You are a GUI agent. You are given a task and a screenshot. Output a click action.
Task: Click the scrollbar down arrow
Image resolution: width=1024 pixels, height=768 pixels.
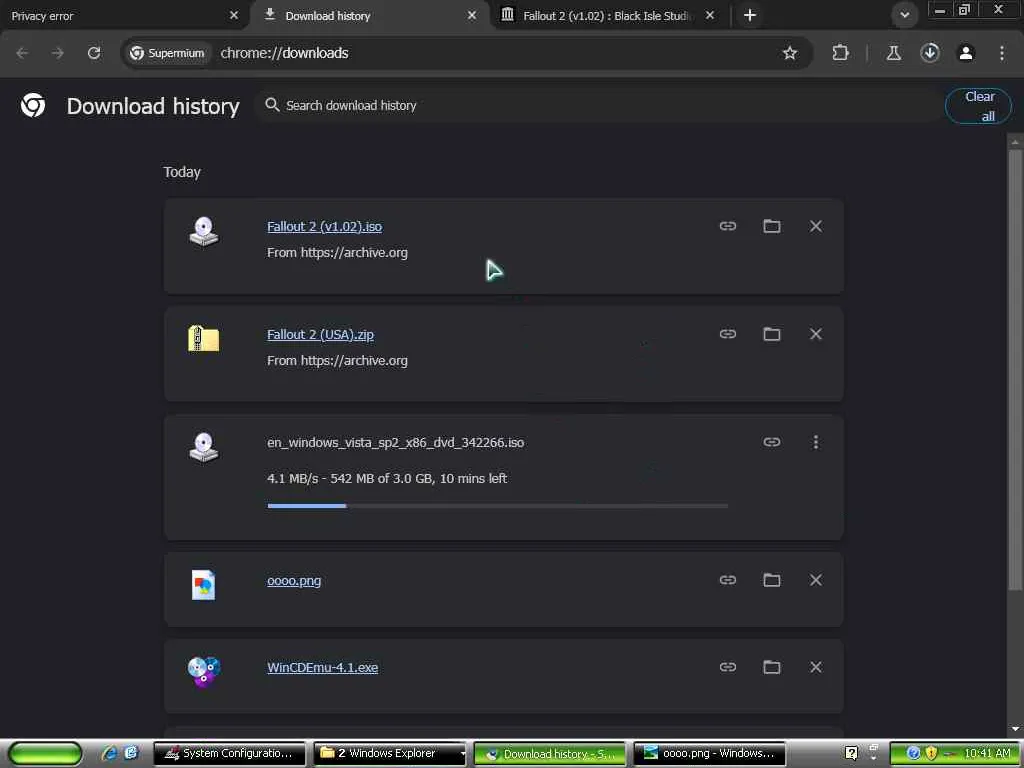[1015, 729]
